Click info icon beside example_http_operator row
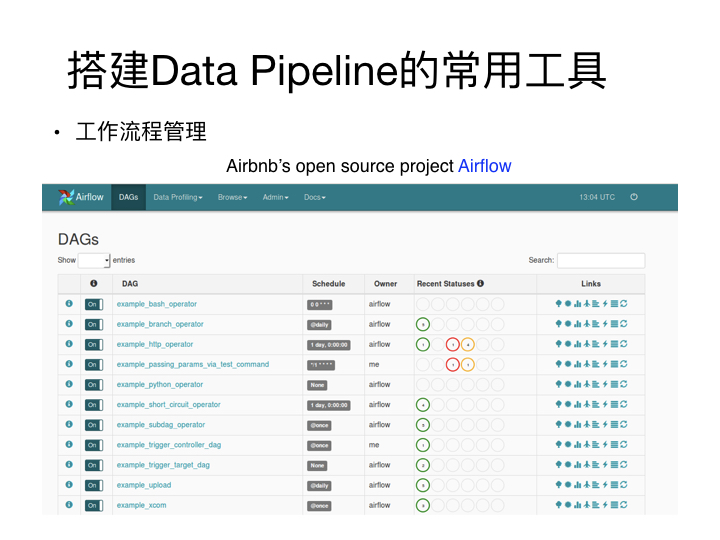This screenshot has height=540, width=720. coord(69,344)
